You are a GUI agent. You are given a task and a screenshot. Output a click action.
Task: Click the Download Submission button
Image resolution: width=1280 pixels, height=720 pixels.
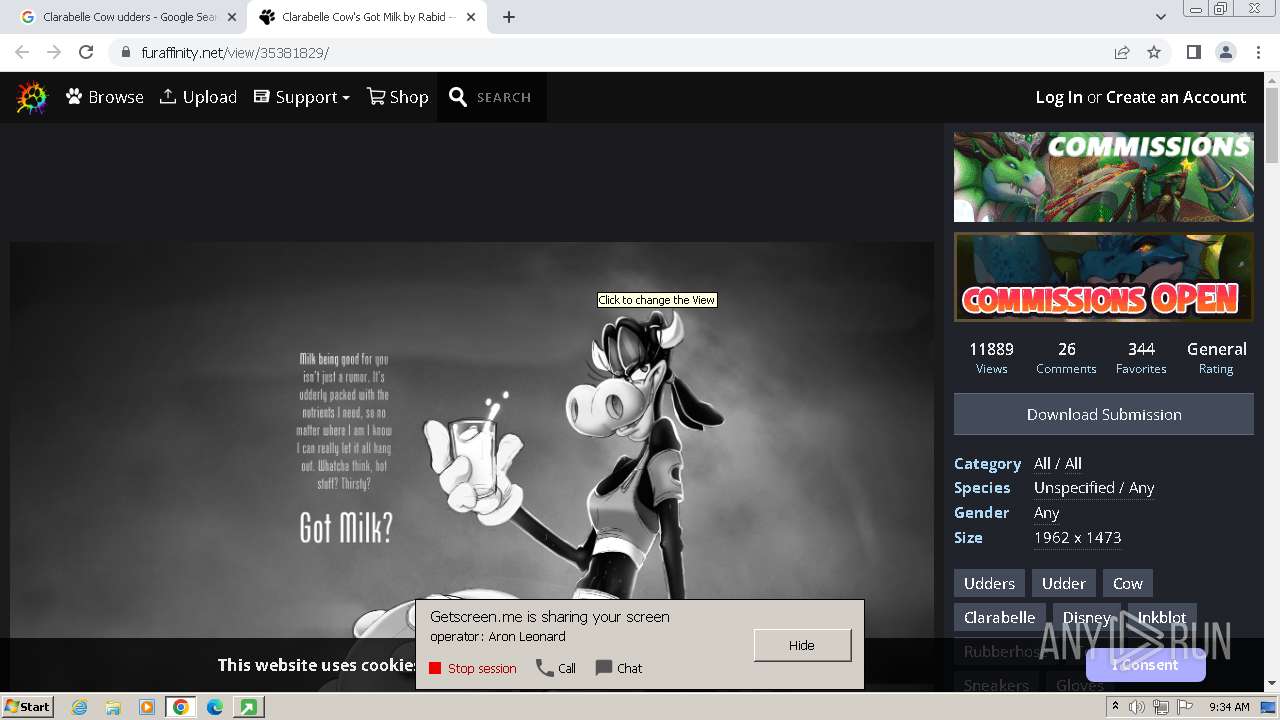coord(1104,414)
